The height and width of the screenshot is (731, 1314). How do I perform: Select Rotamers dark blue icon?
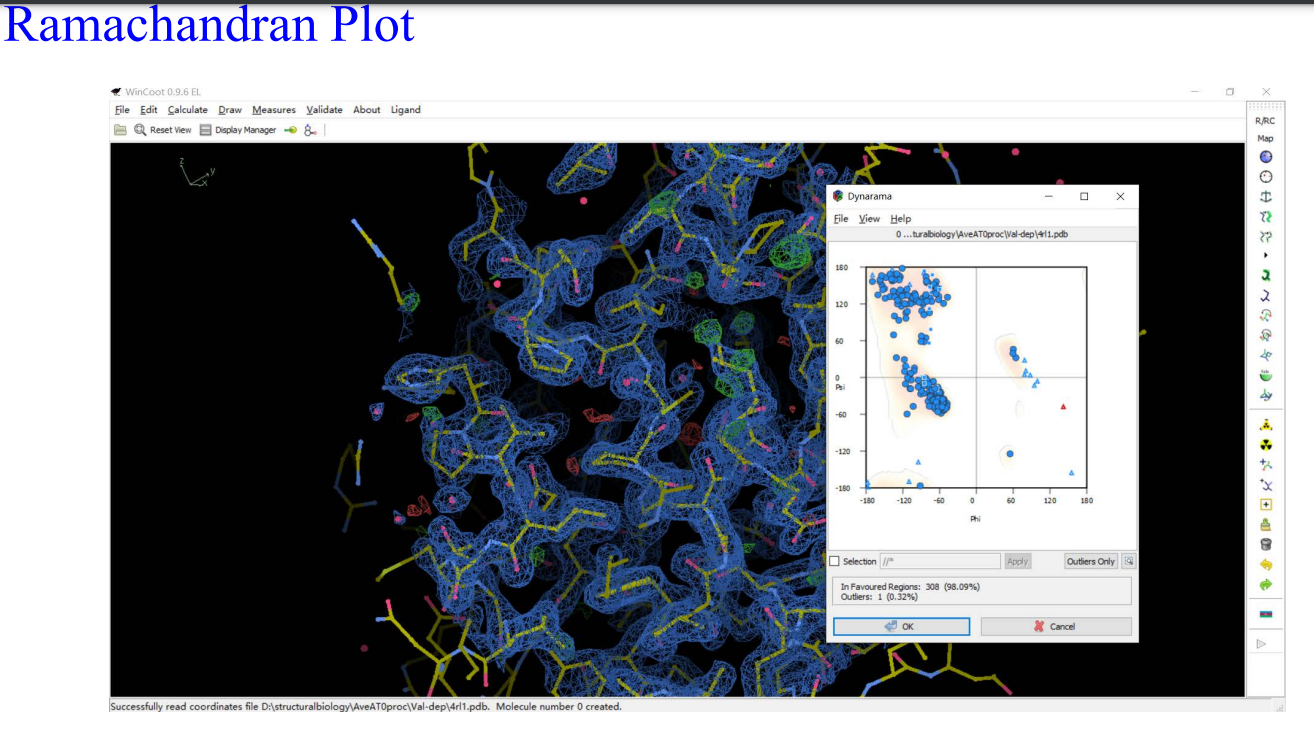coord(1266,296)
